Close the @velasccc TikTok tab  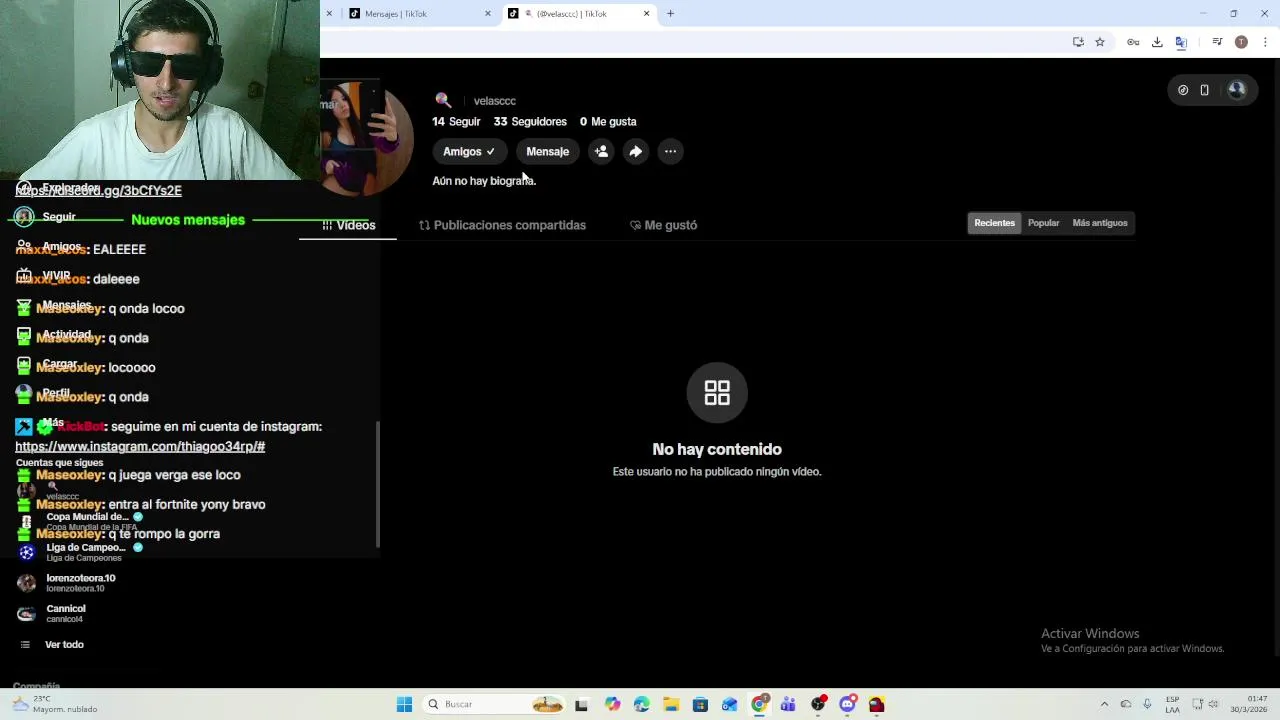point(646,14)
